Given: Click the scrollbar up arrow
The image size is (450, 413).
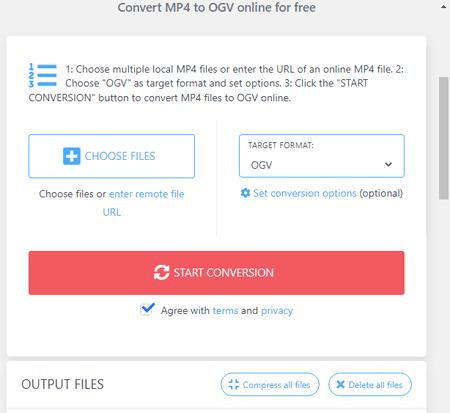Looking at the screenshot, I should 444,7.
